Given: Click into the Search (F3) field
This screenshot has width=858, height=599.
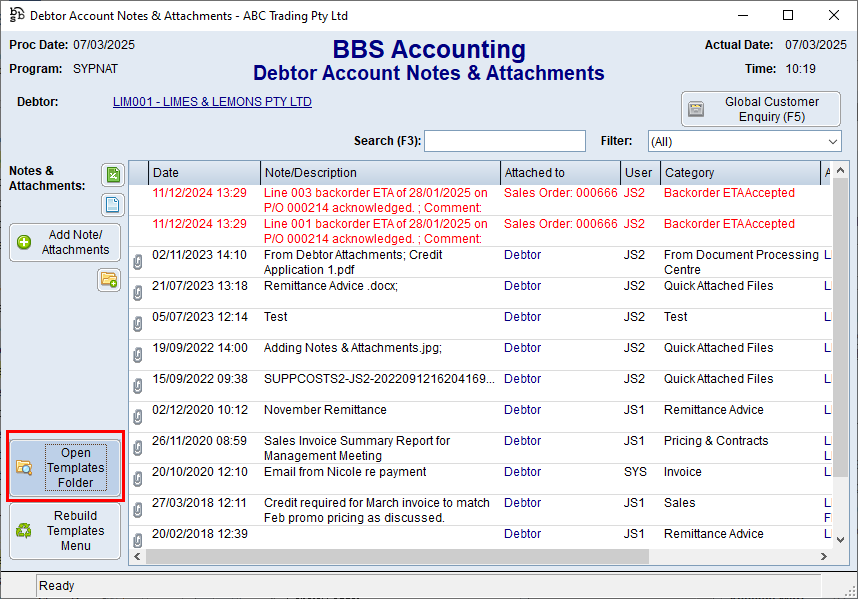Looking at the screenshot, I should (505, 141).
